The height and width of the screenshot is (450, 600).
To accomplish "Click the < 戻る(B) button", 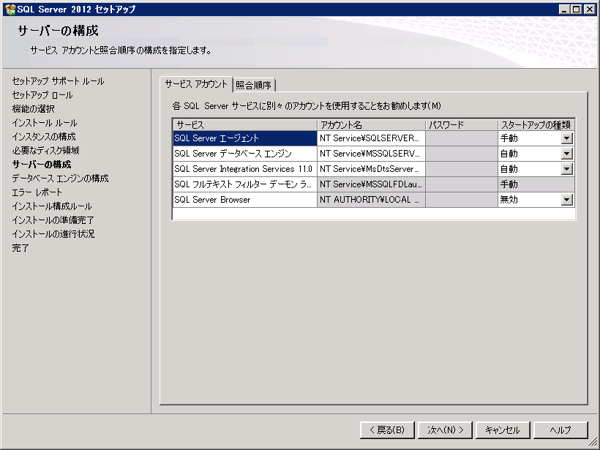I will (387, 430).
